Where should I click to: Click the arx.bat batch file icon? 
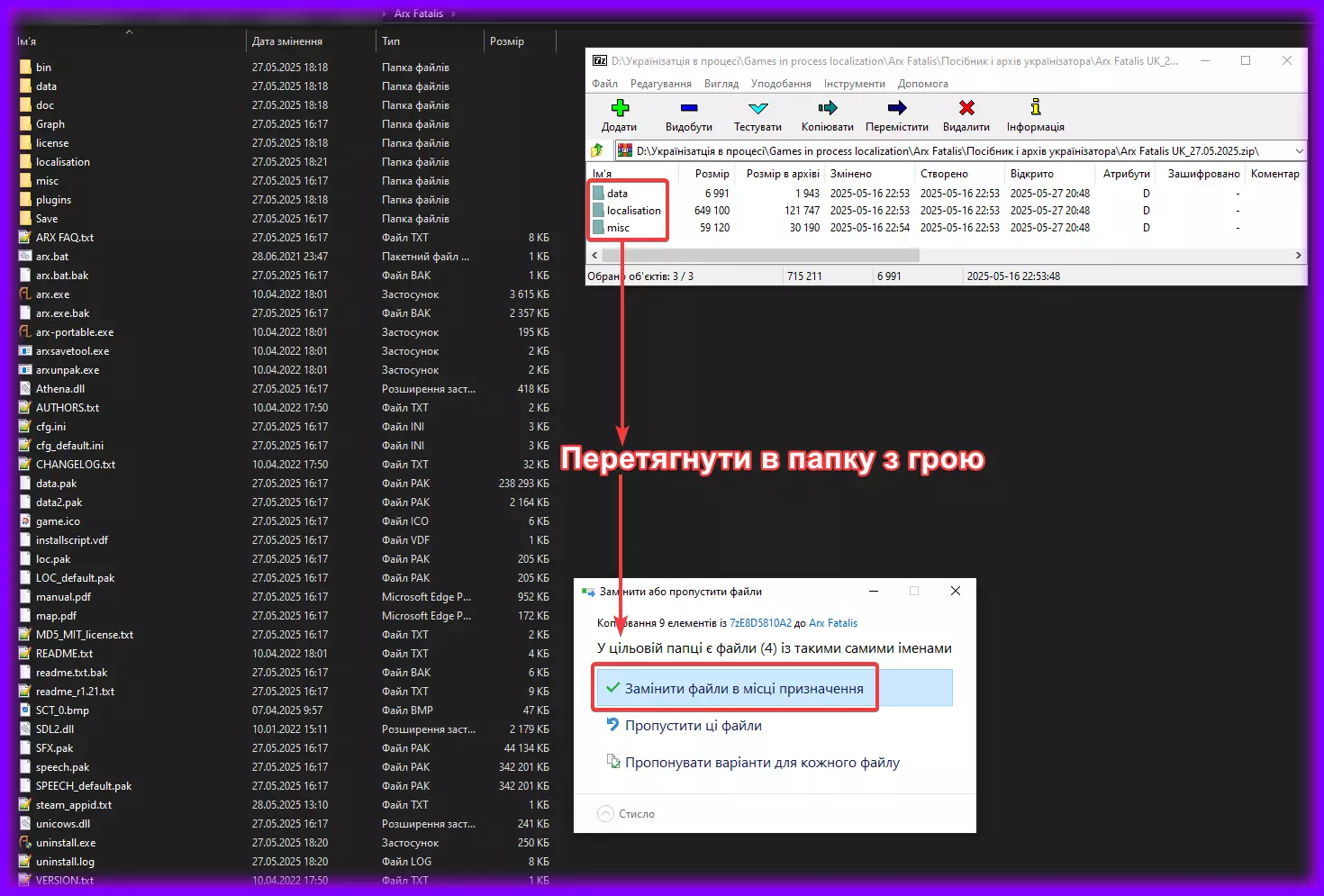click(25, 257)
